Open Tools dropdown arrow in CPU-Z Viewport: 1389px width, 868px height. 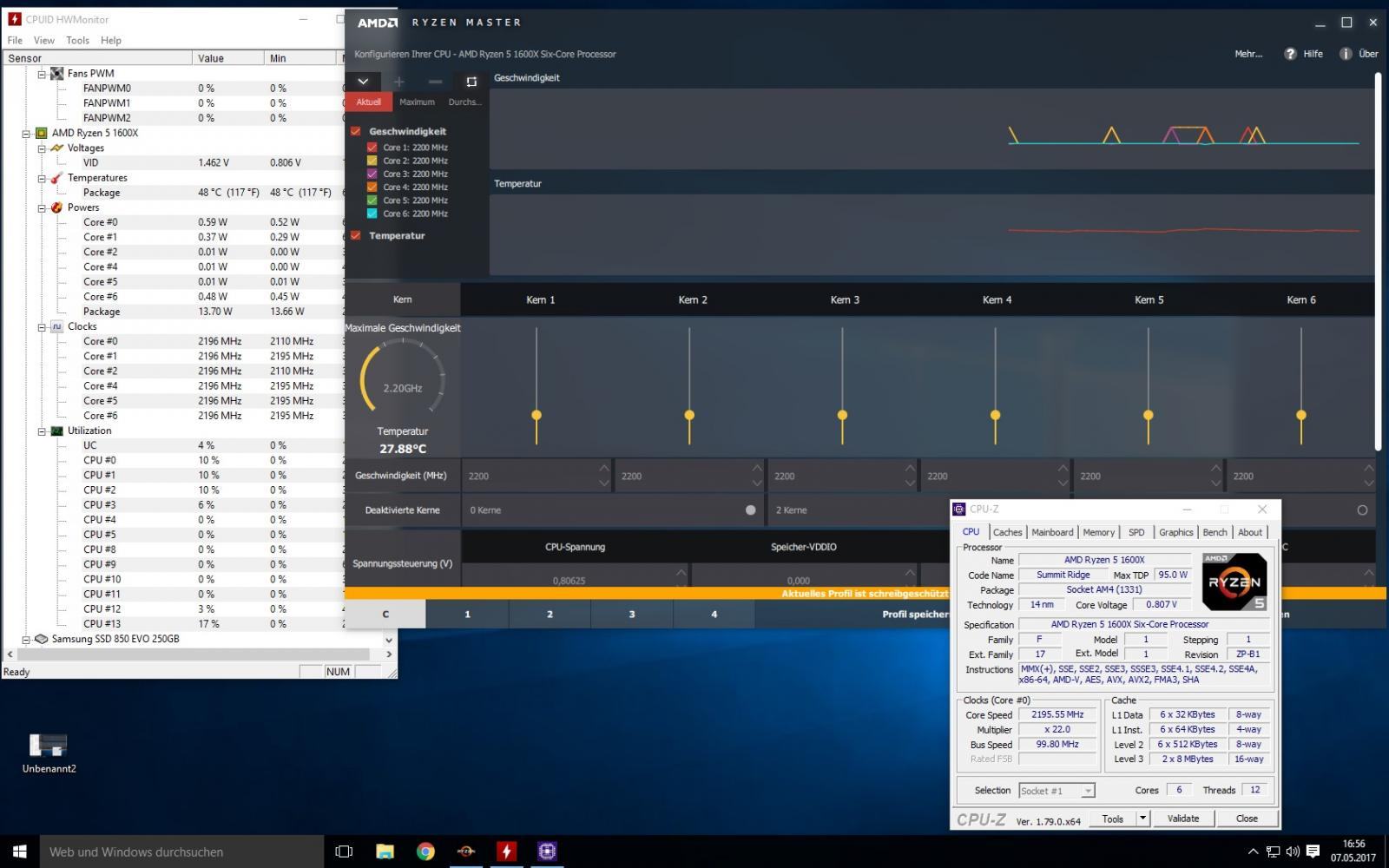coord(1142,819)
